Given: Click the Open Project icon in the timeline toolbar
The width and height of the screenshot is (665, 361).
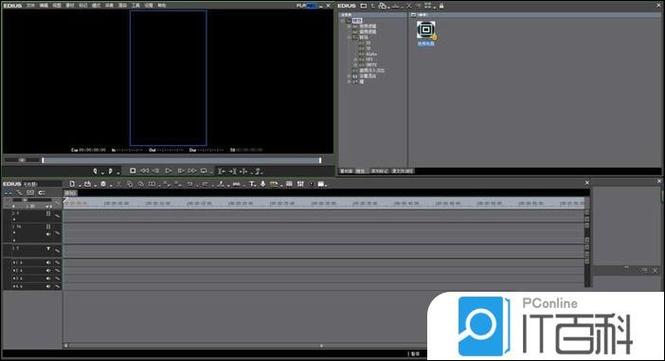Looking at the screenshot, I should [87, 184].
